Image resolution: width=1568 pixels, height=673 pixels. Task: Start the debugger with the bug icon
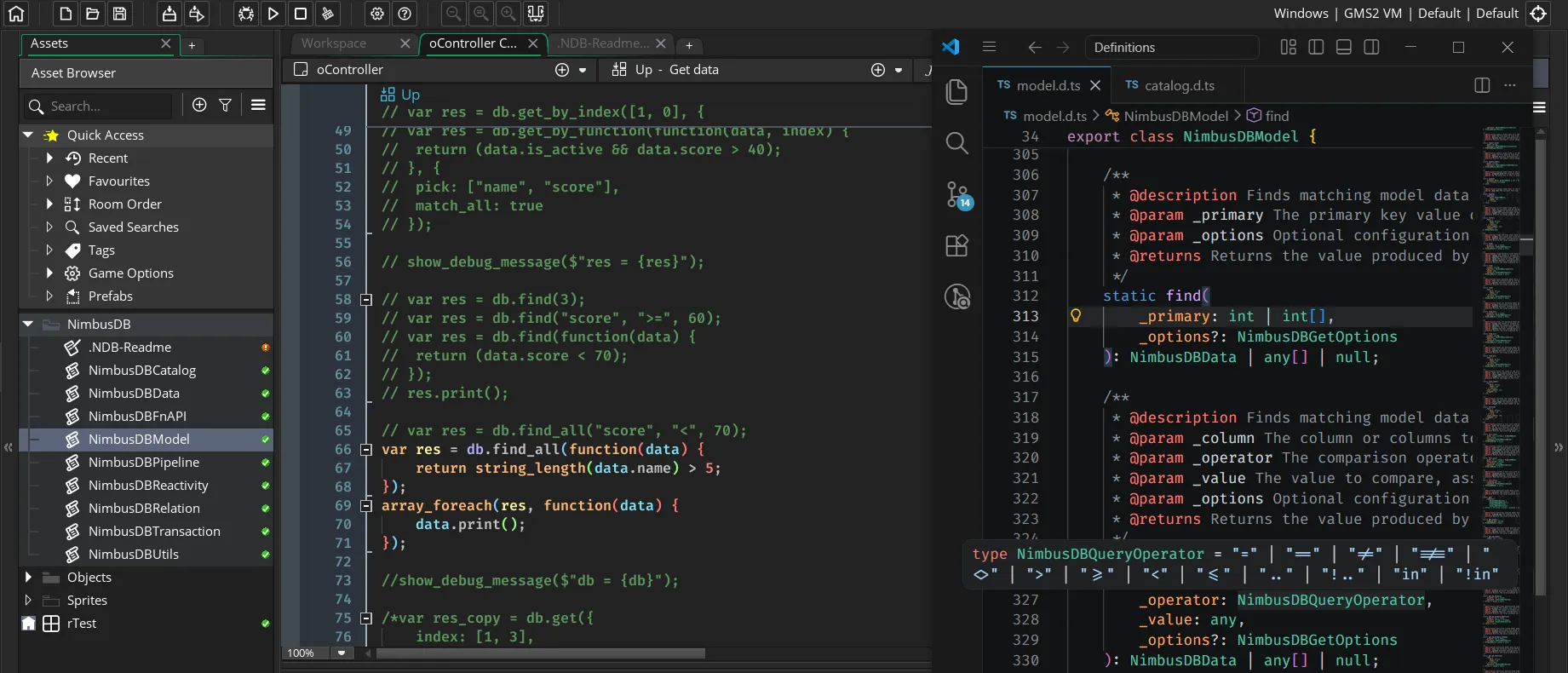click(x=246, y=14)
